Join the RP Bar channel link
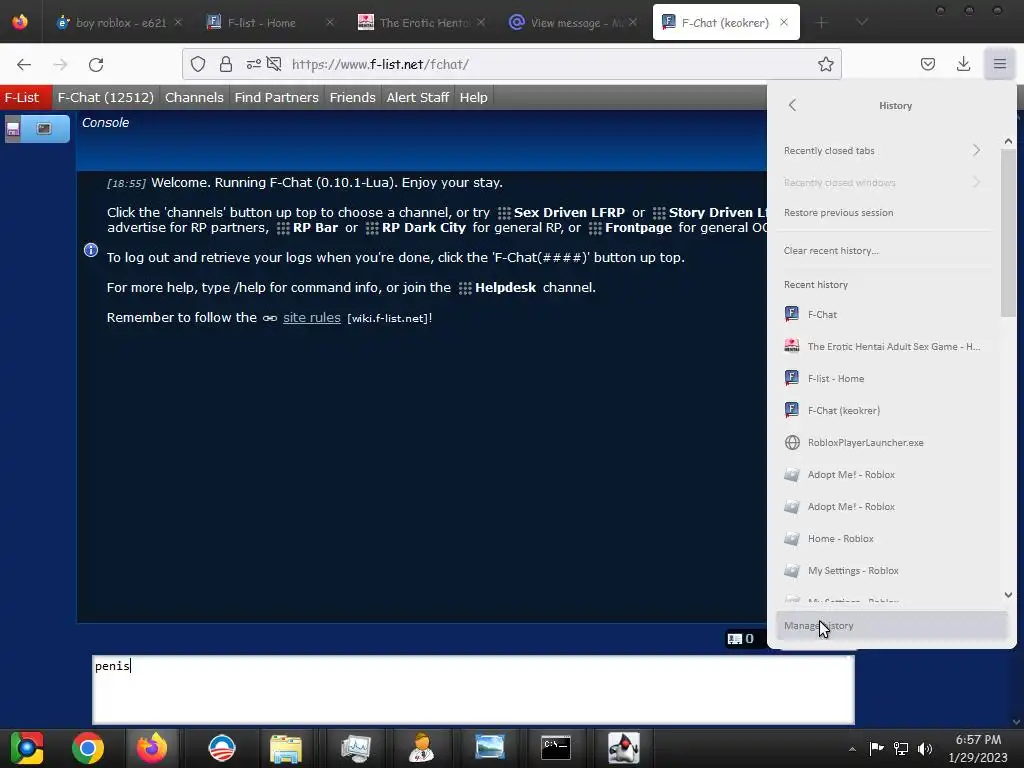 tap(308, 228)
